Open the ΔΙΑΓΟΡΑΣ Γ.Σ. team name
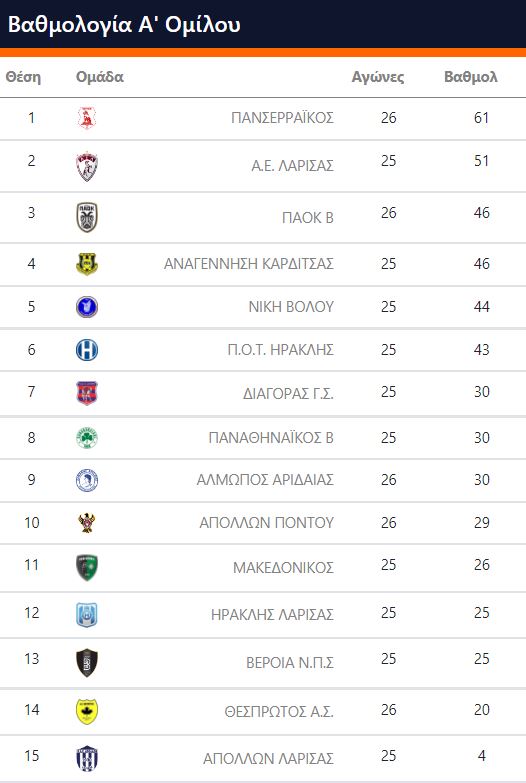This screenshot has width=526, height=783. tap(288, 394)
